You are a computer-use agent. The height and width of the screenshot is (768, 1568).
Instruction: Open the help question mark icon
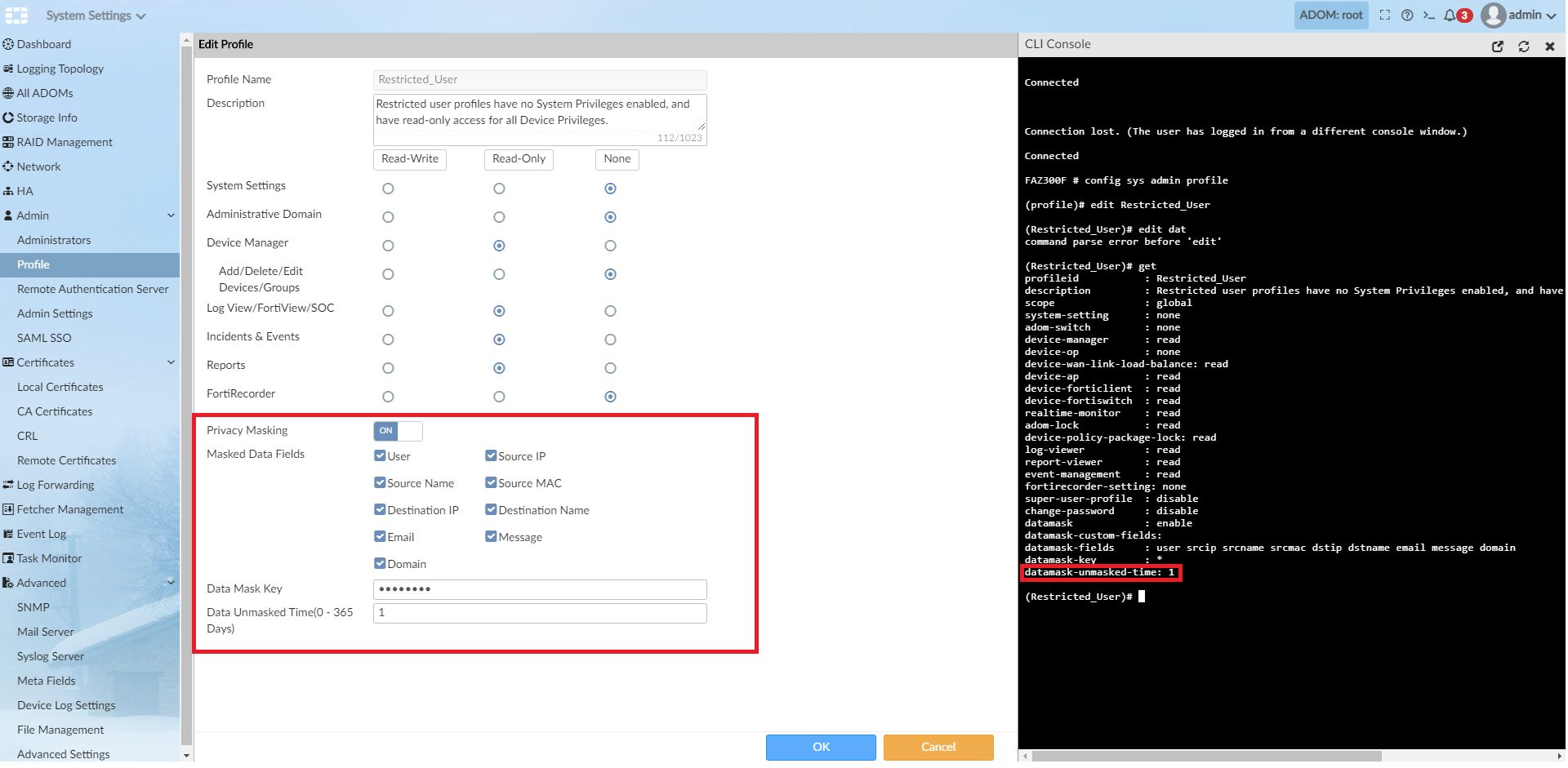[x=1407, y=15]
